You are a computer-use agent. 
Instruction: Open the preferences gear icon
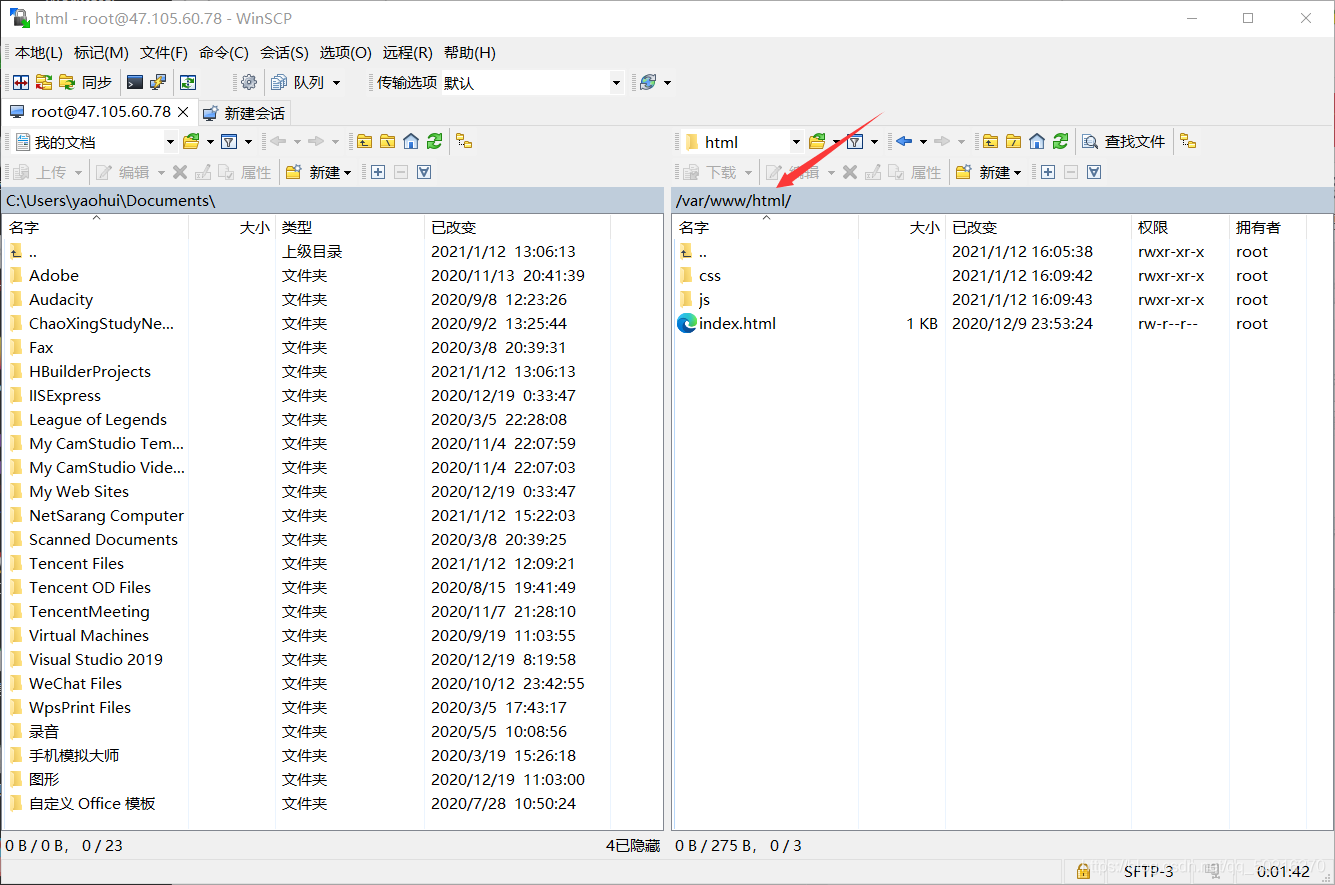249,83
